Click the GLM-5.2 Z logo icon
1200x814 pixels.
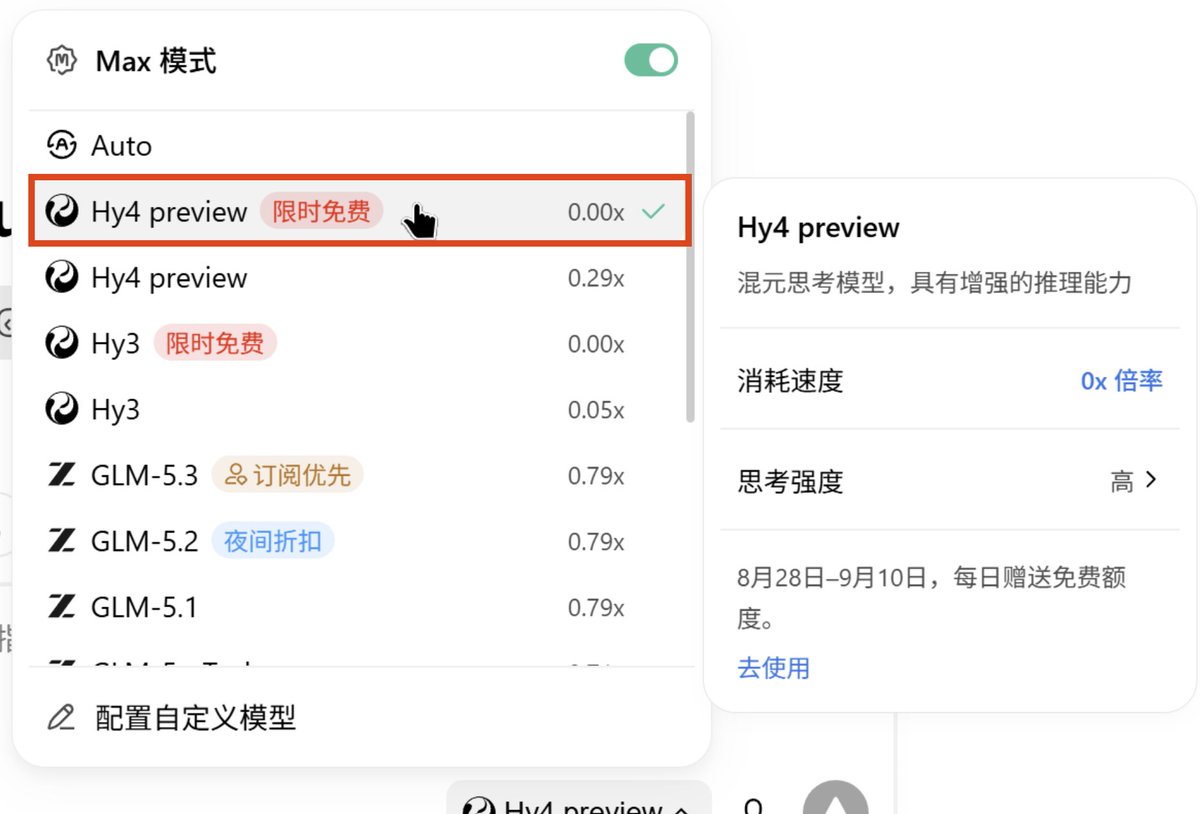[x=62, y=542]
